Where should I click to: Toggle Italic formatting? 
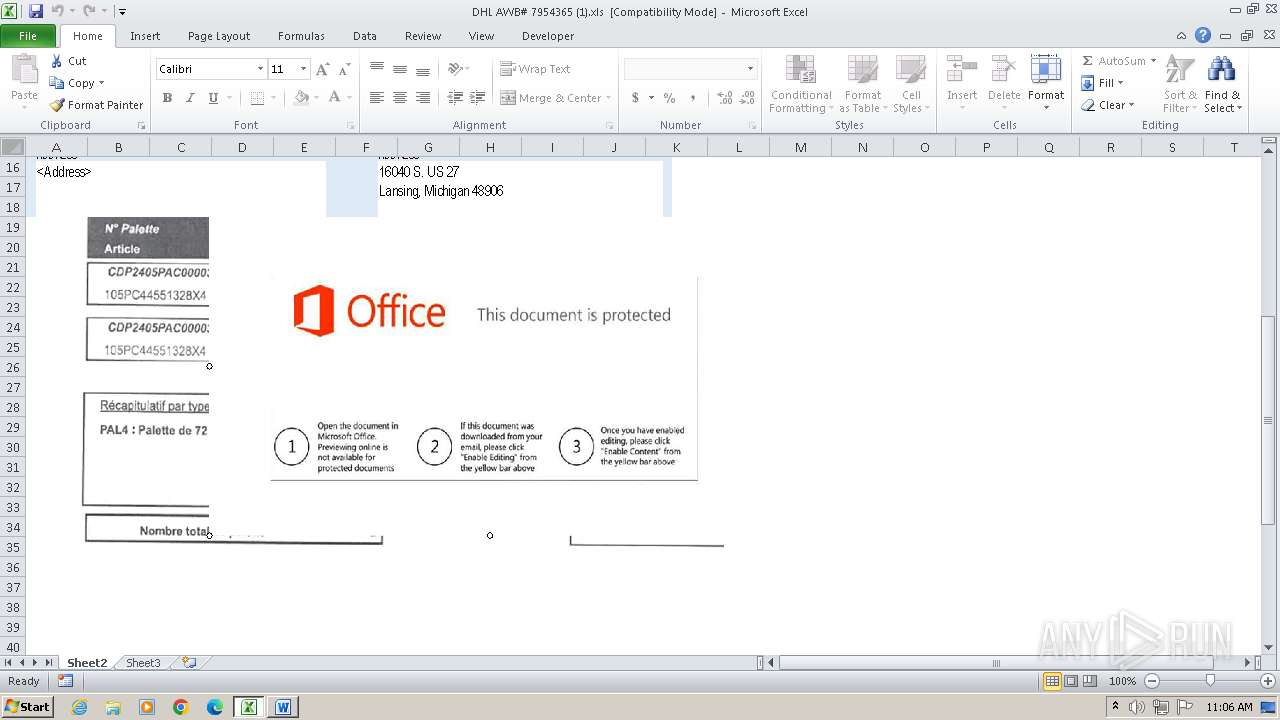tap(189, 98)
